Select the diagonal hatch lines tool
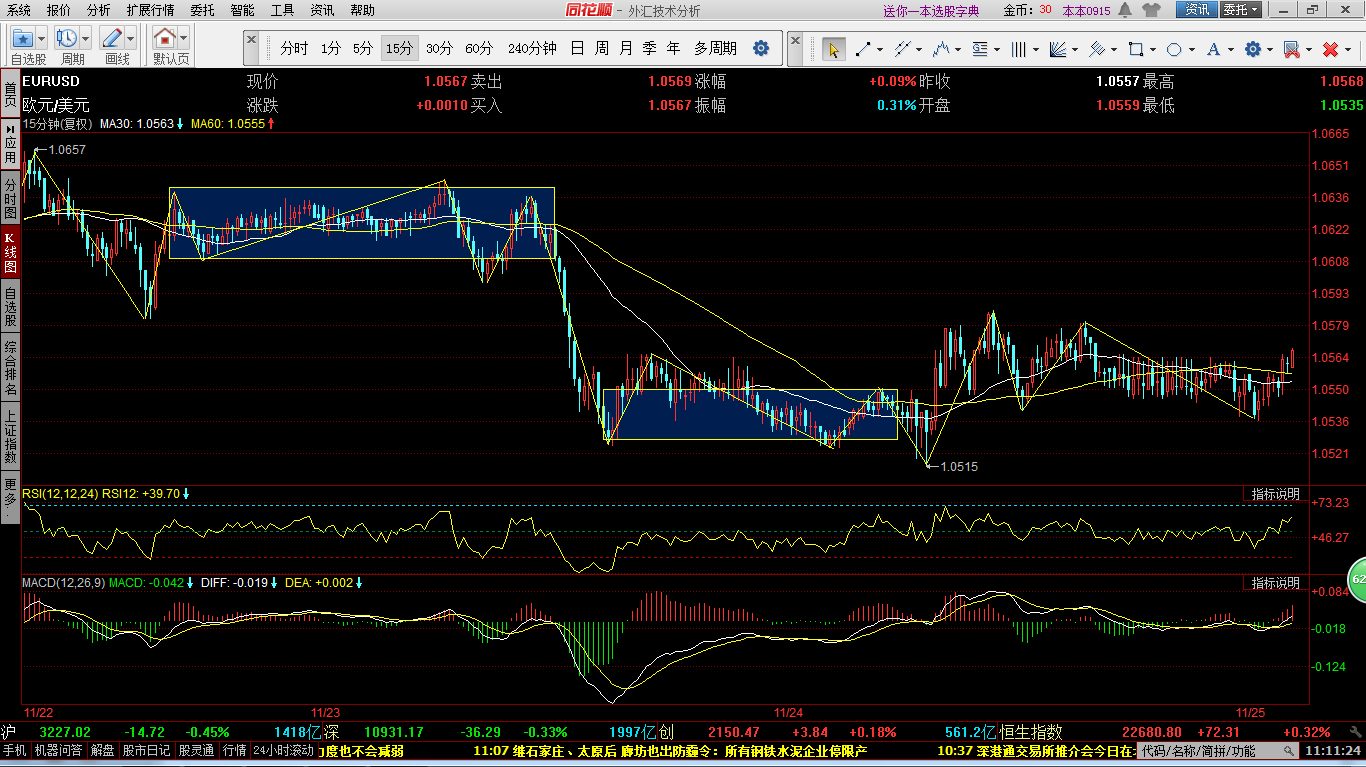Screen dimensions: 1366x767 pos(1097,49)
